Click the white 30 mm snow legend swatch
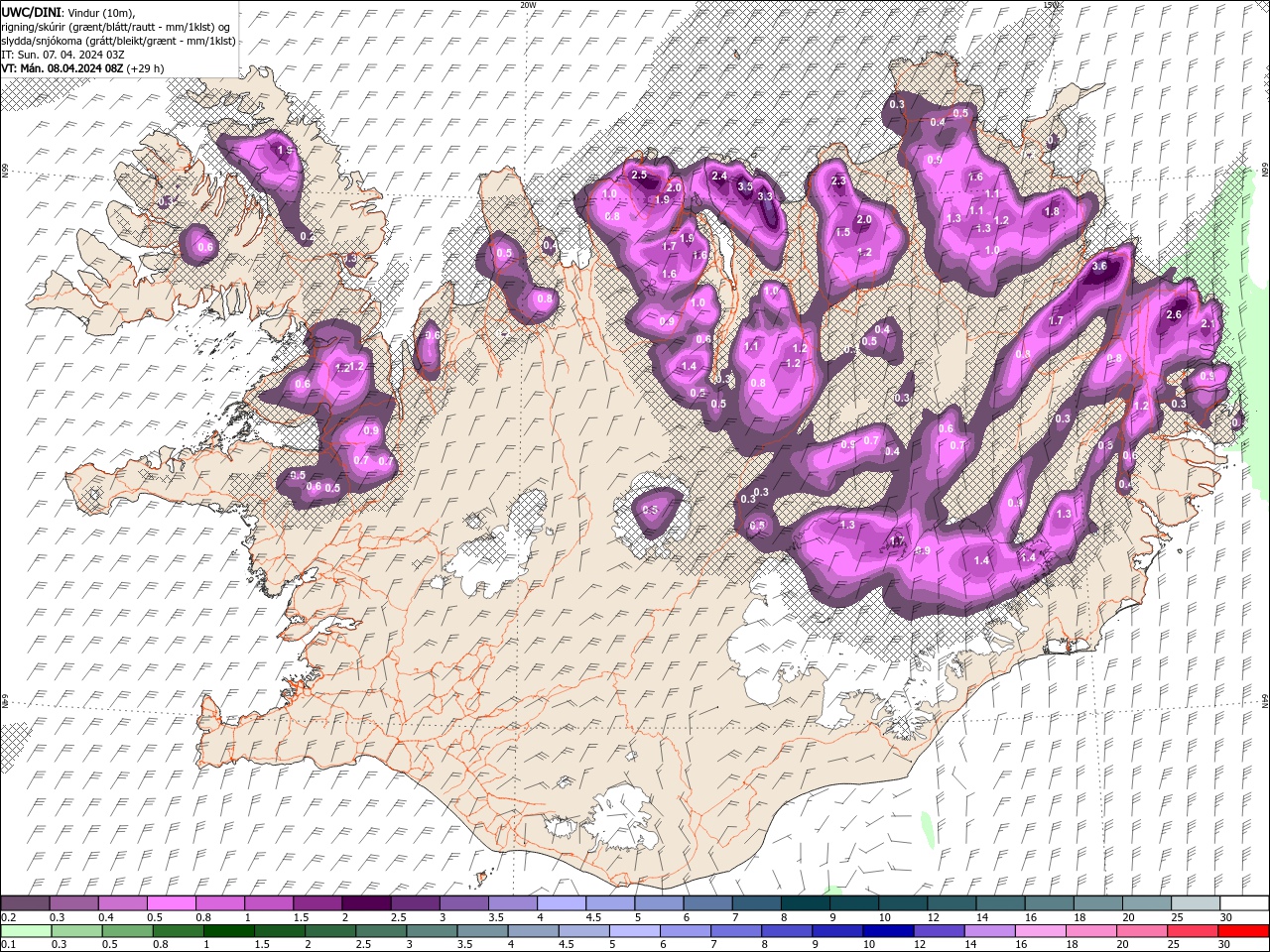1270x952 pixels. pyautogui.click(x=1243, y=903)
